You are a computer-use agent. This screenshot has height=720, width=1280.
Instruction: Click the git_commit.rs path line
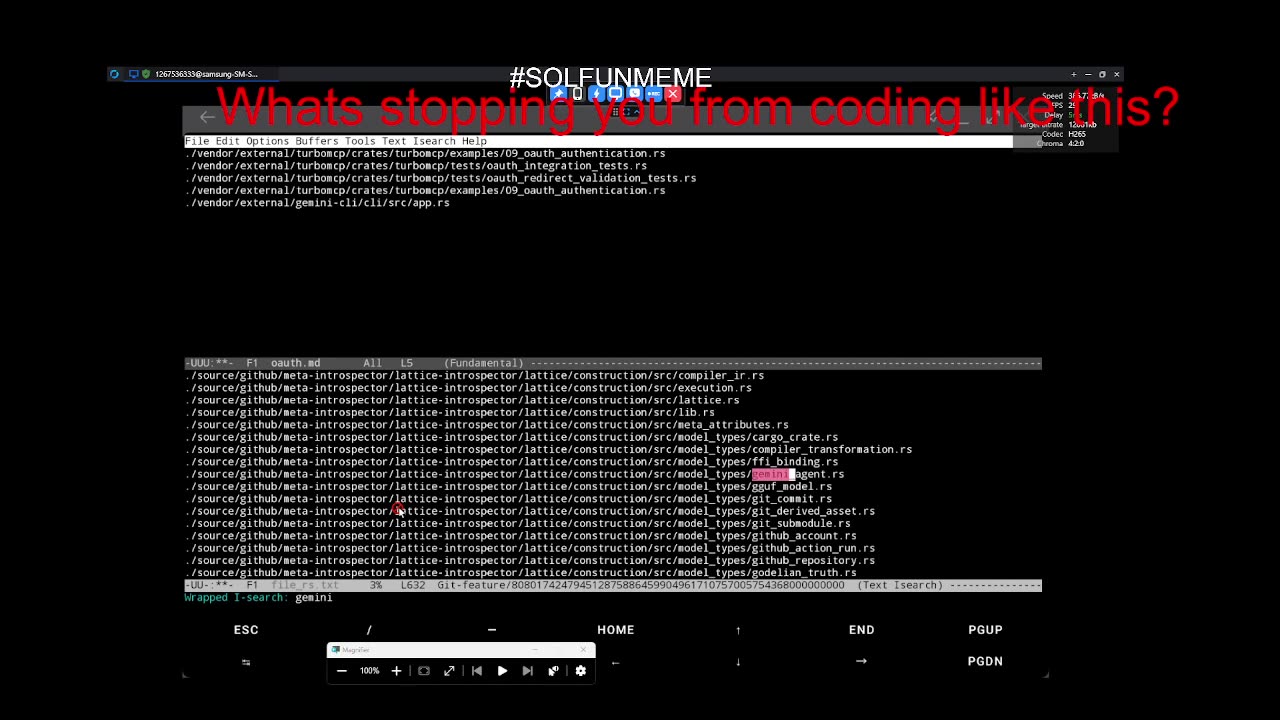click(x=508, y=499)
